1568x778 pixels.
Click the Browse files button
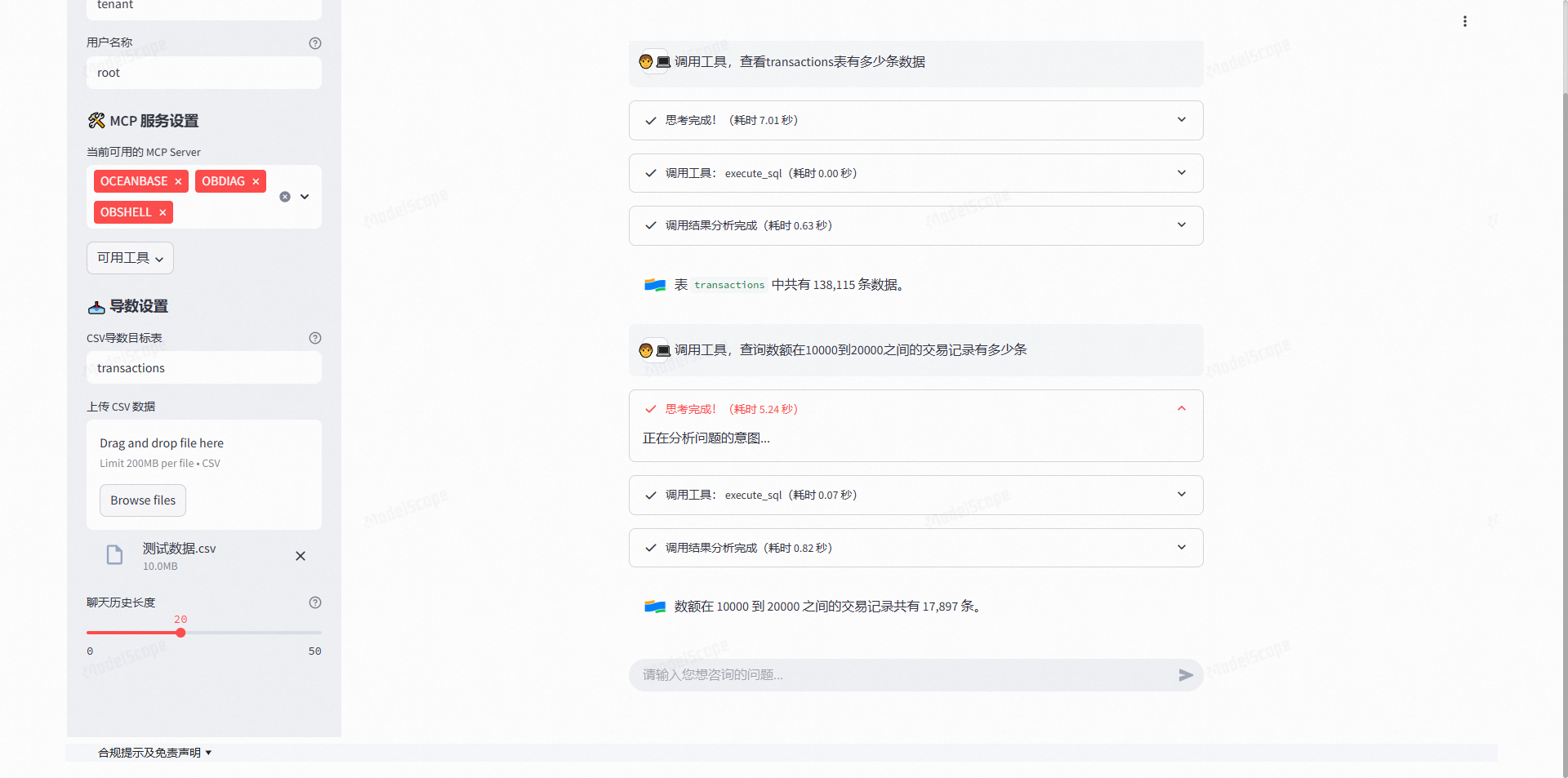tap(142, 500)
